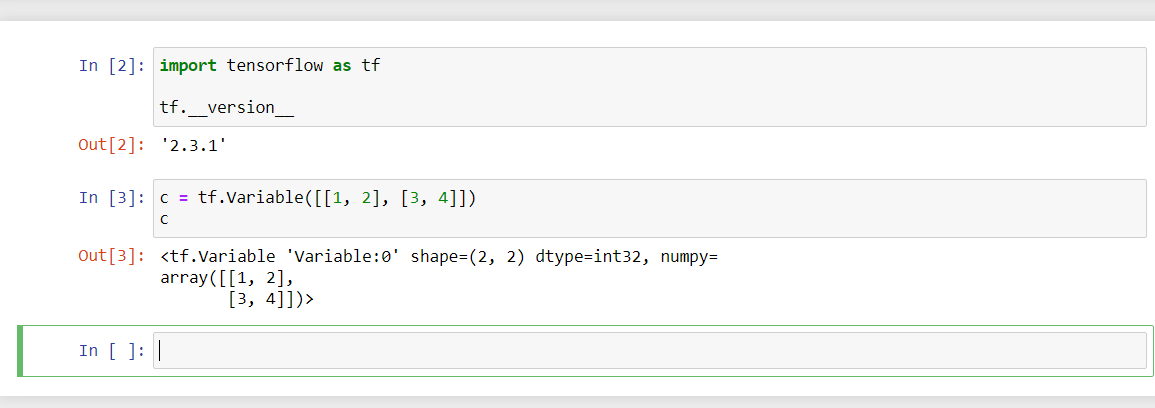The image size is (1155, 408).
Task: Click the empty code cell input field
Action: [x=650, y=351]
